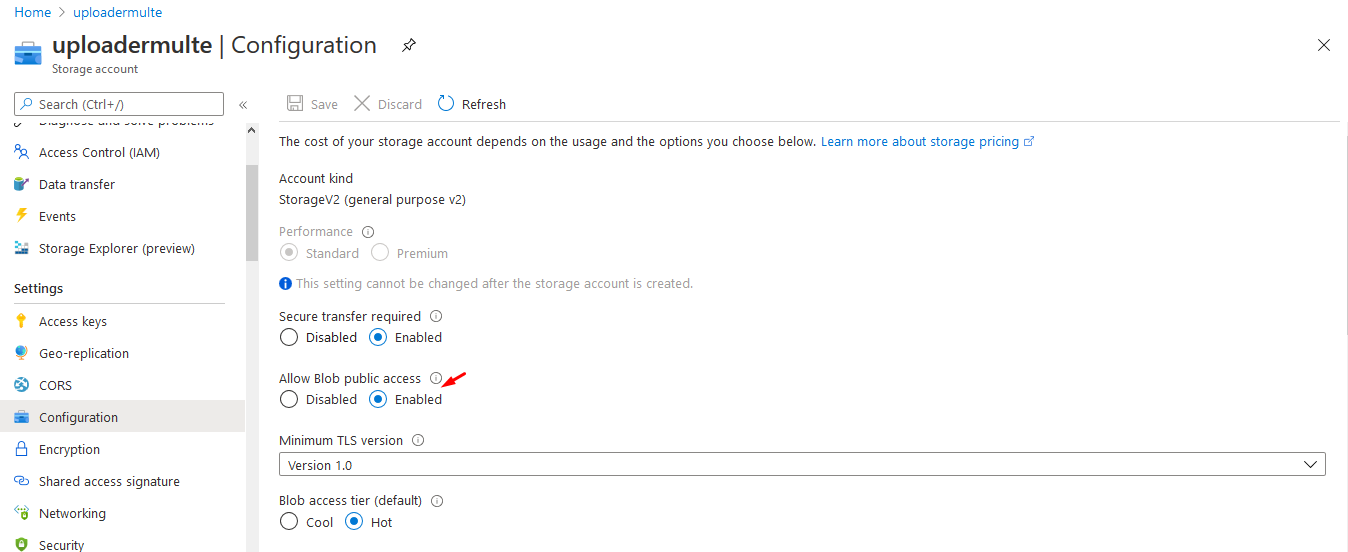Open the Minimum TLS version dropdown
The height and width of the screenshot is (552, 1348).
pyautogui.click(x=802, y=464)
